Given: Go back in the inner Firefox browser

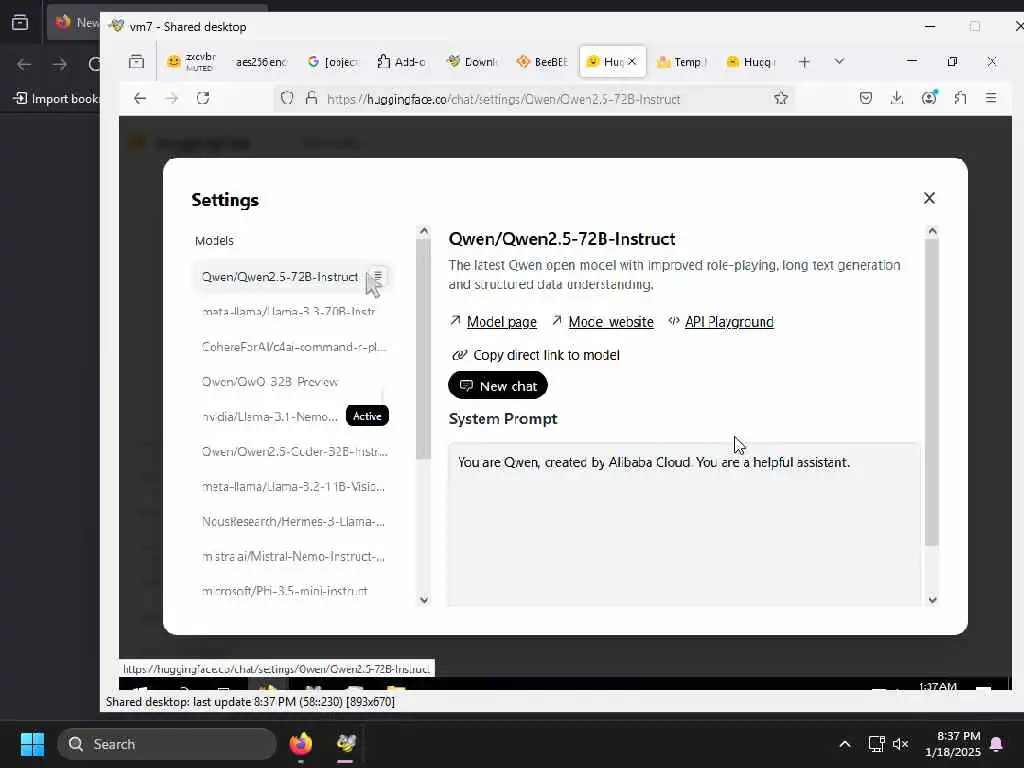Looking at the screenshot, I should [x=140, y=99].
